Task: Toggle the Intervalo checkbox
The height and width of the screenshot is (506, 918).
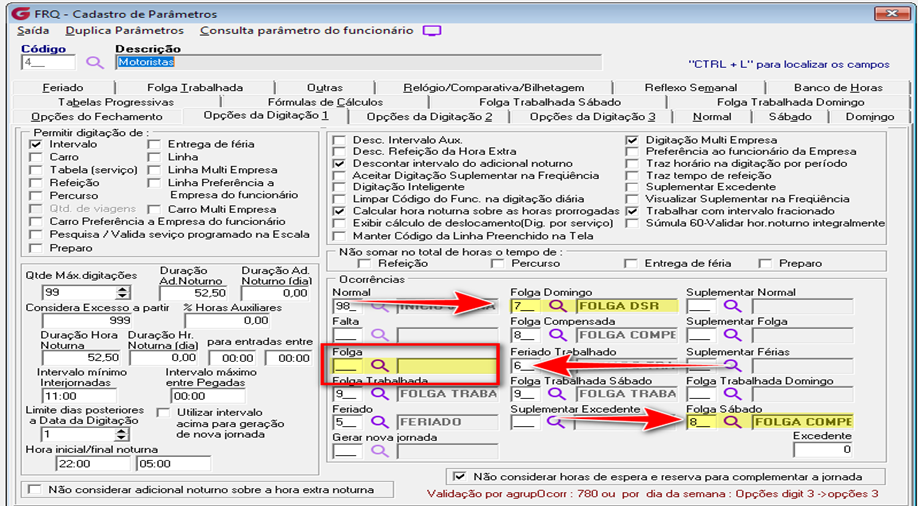Action: pos(36,144)
